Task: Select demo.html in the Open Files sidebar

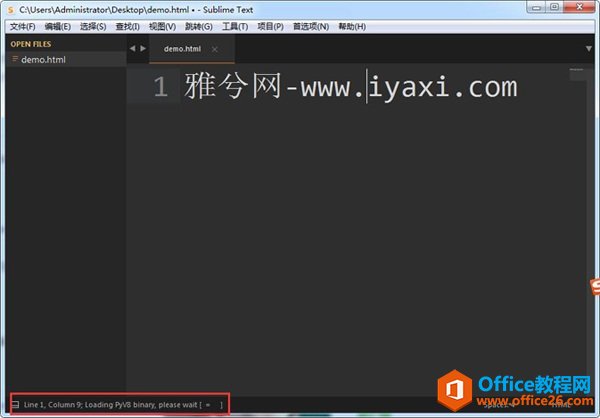Action: (x=42, y=60)
